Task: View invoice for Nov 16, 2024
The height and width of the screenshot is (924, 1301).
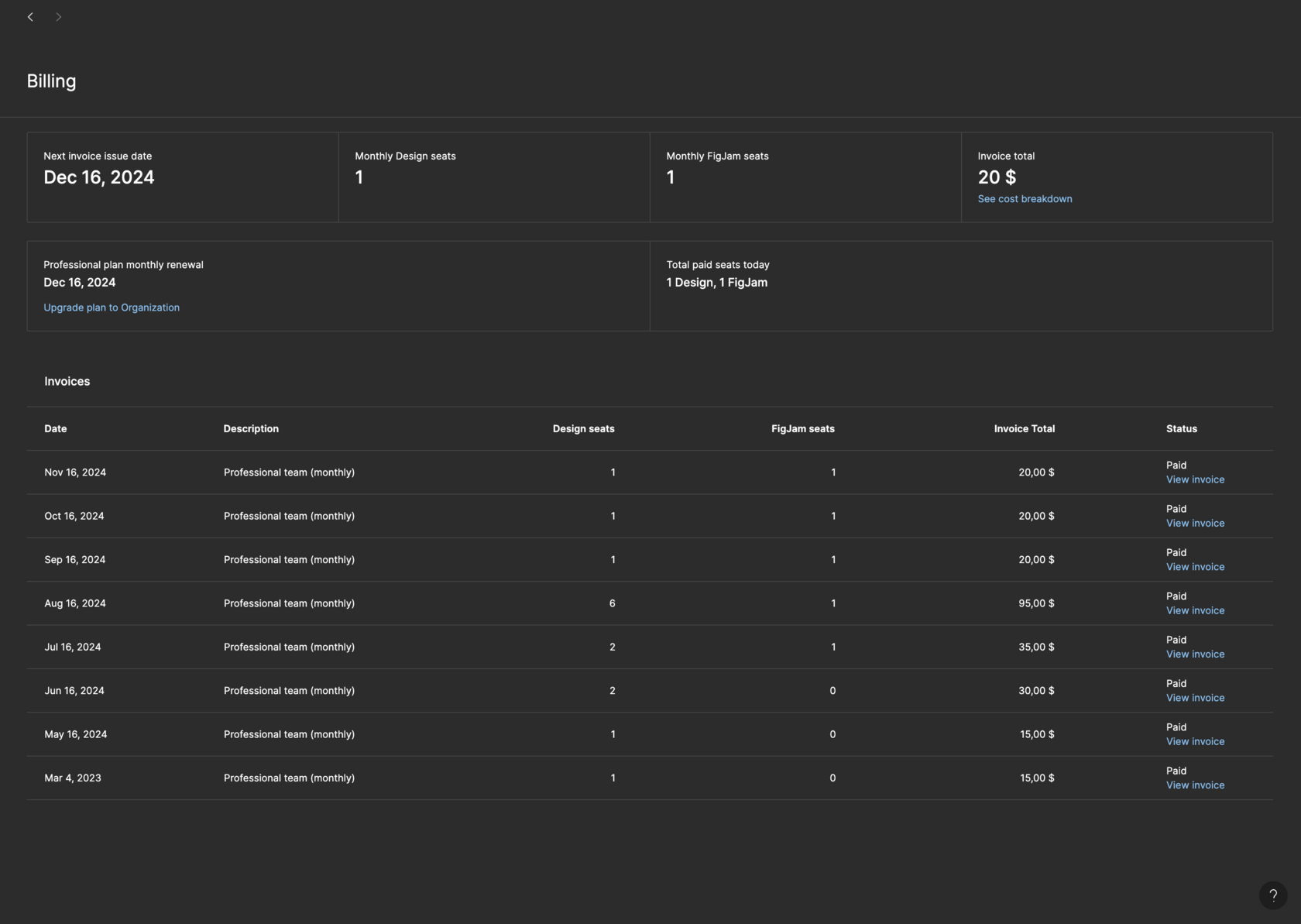Action: coord(1195,479)
